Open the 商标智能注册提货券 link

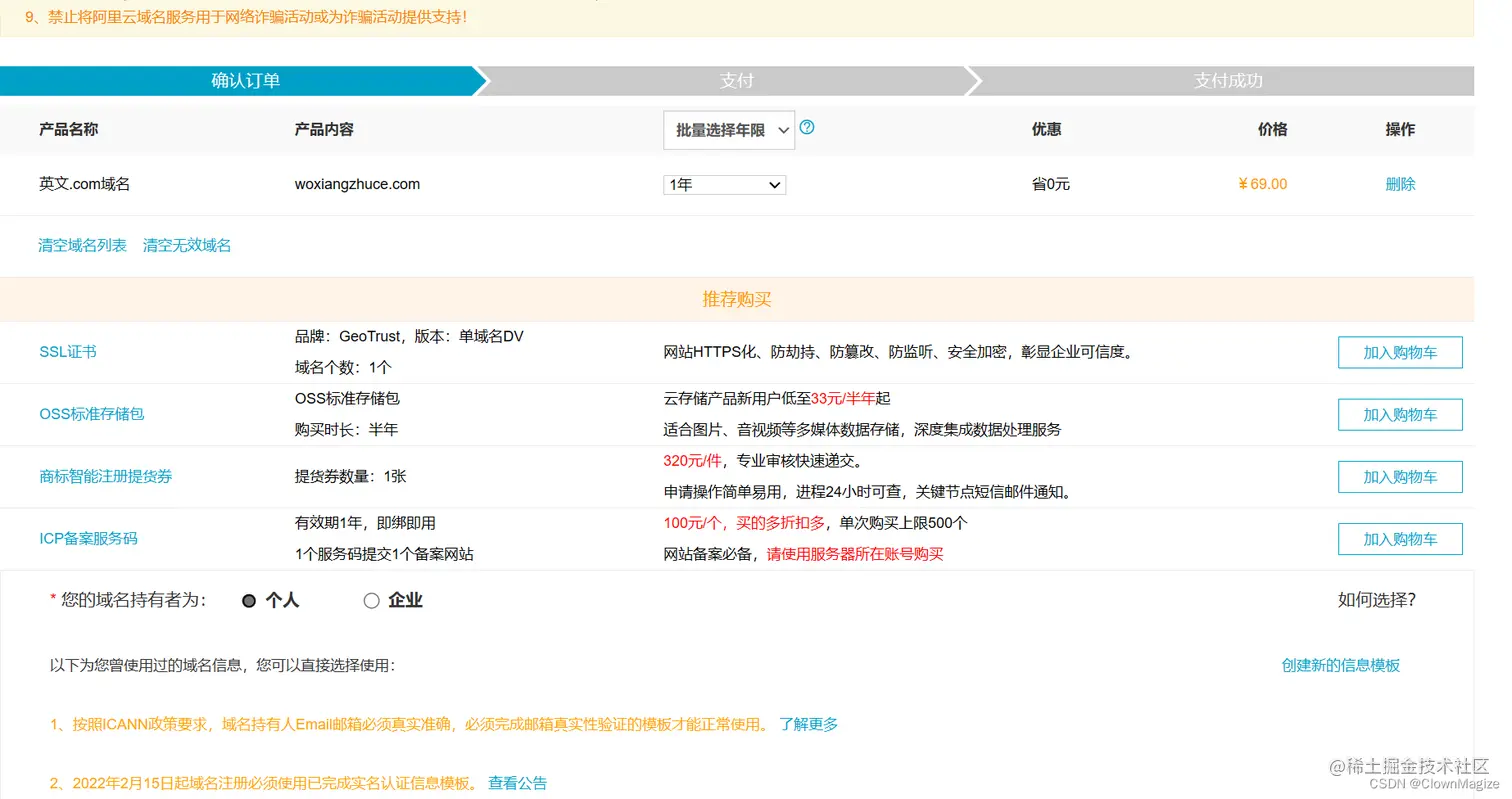105,477
